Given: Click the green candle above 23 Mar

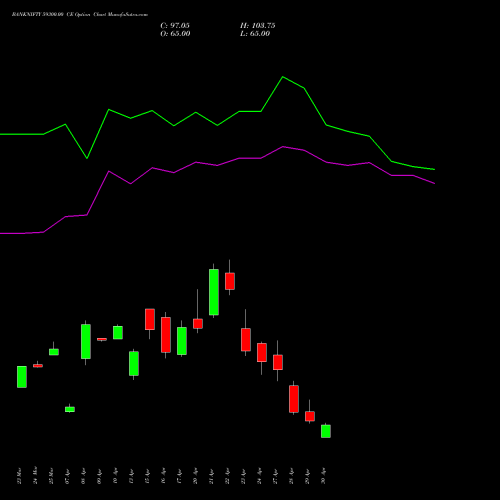Looking at the screenshot, I should pos(22,377).
